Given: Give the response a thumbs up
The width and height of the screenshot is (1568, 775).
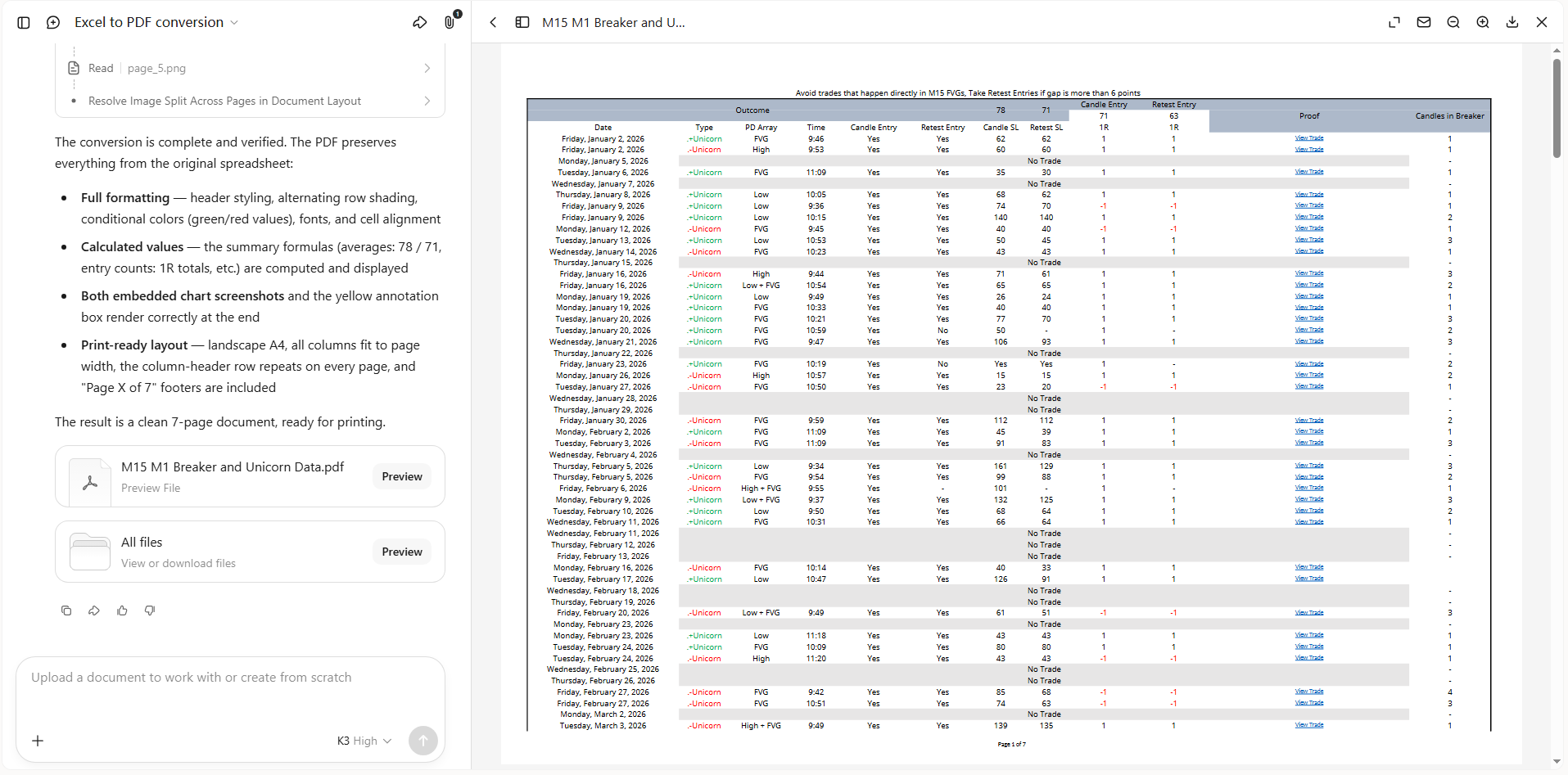Looking at the screenshot, I should point(122,611).
